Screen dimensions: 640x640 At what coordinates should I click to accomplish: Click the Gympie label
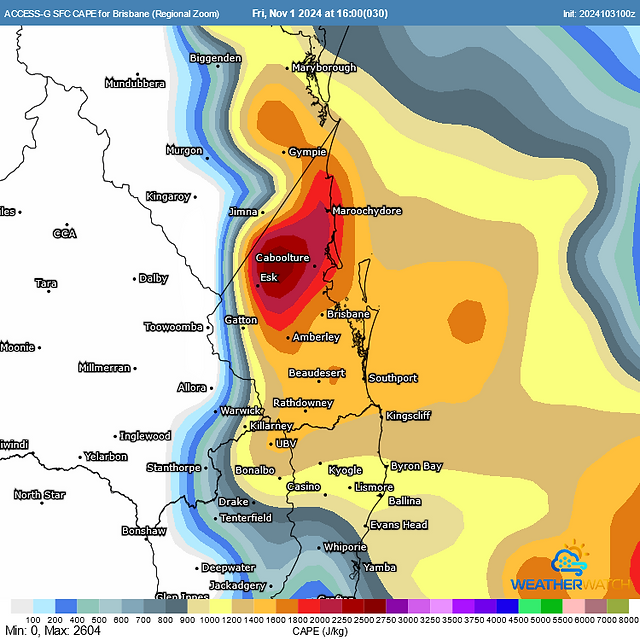(x=307, y=152)
